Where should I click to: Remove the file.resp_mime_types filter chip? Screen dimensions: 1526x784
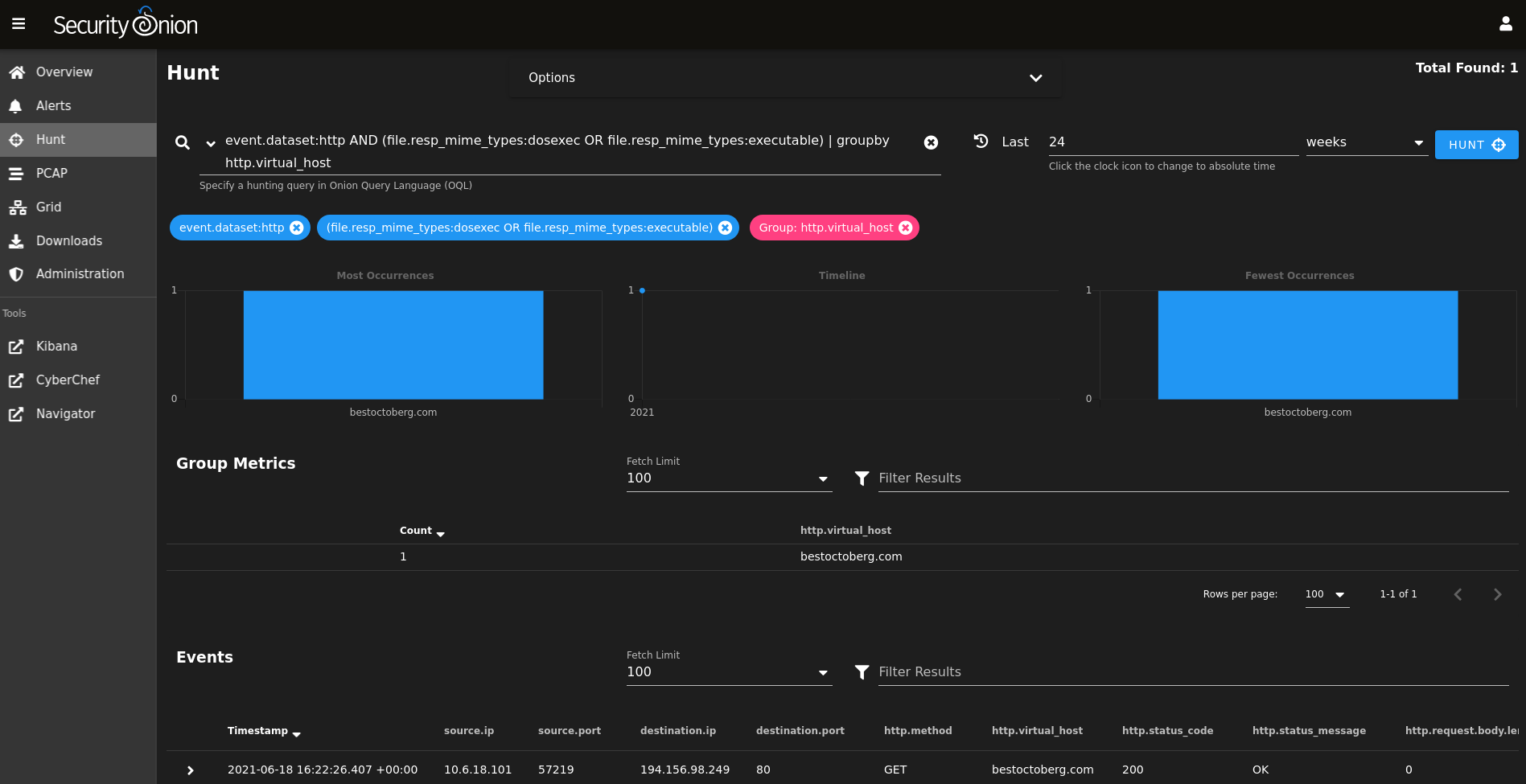coord(725,228)
